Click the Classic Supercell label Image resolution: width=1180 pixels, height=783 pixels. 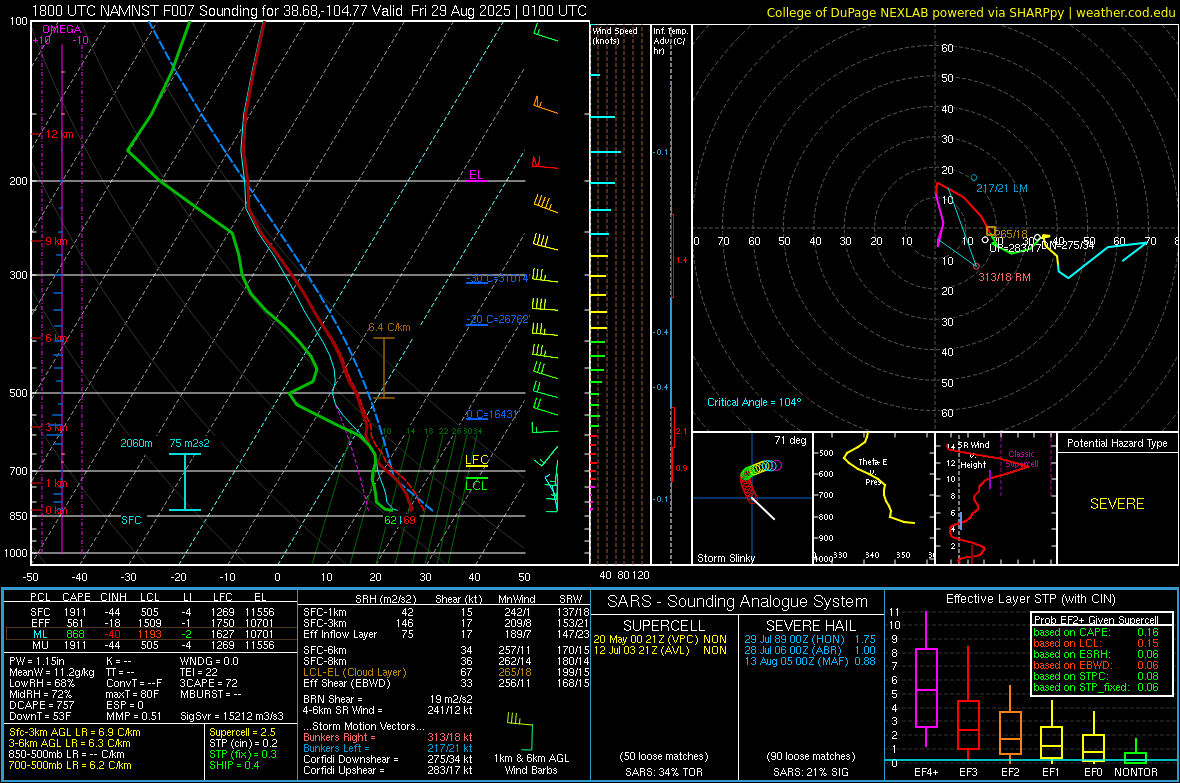tap(1021, 459)
